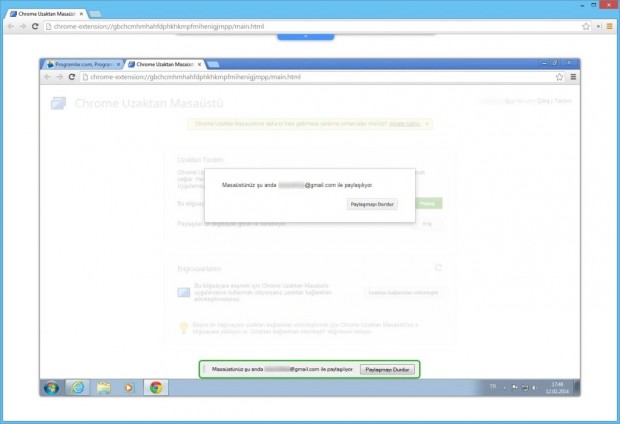Click Uzaktan bağlantıları etkinleştir button

[x=403, y=293]
